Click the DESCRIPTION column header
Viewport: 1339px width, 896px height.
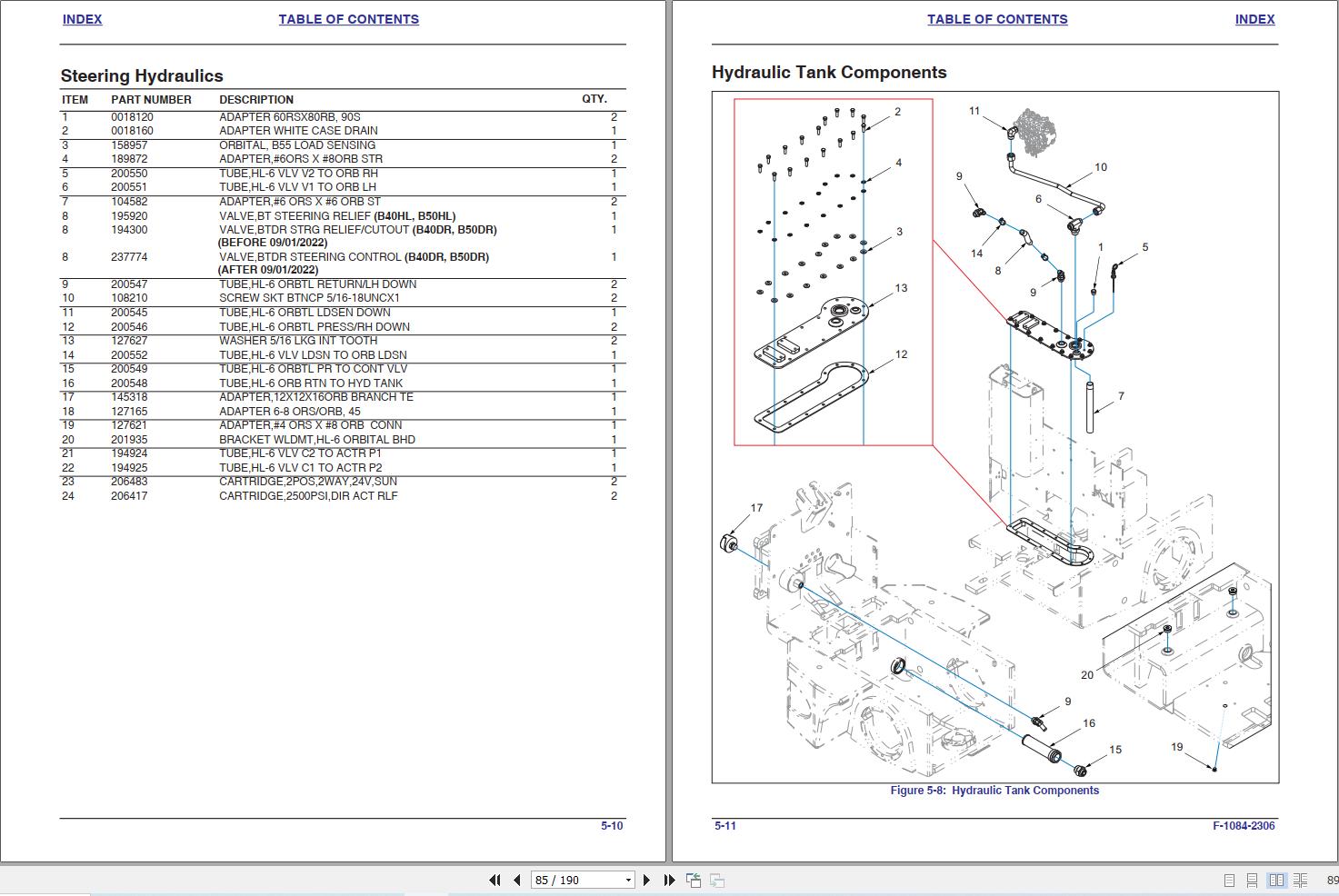[x=256, y=100]
